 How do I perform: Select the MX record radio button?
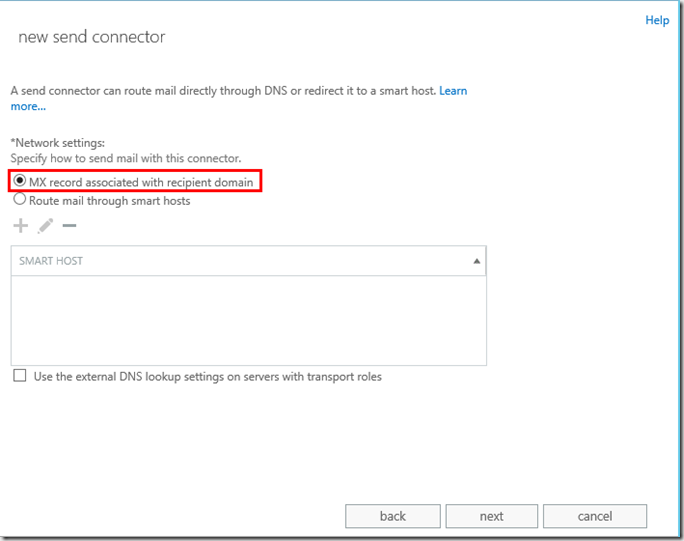click(20, 181)
